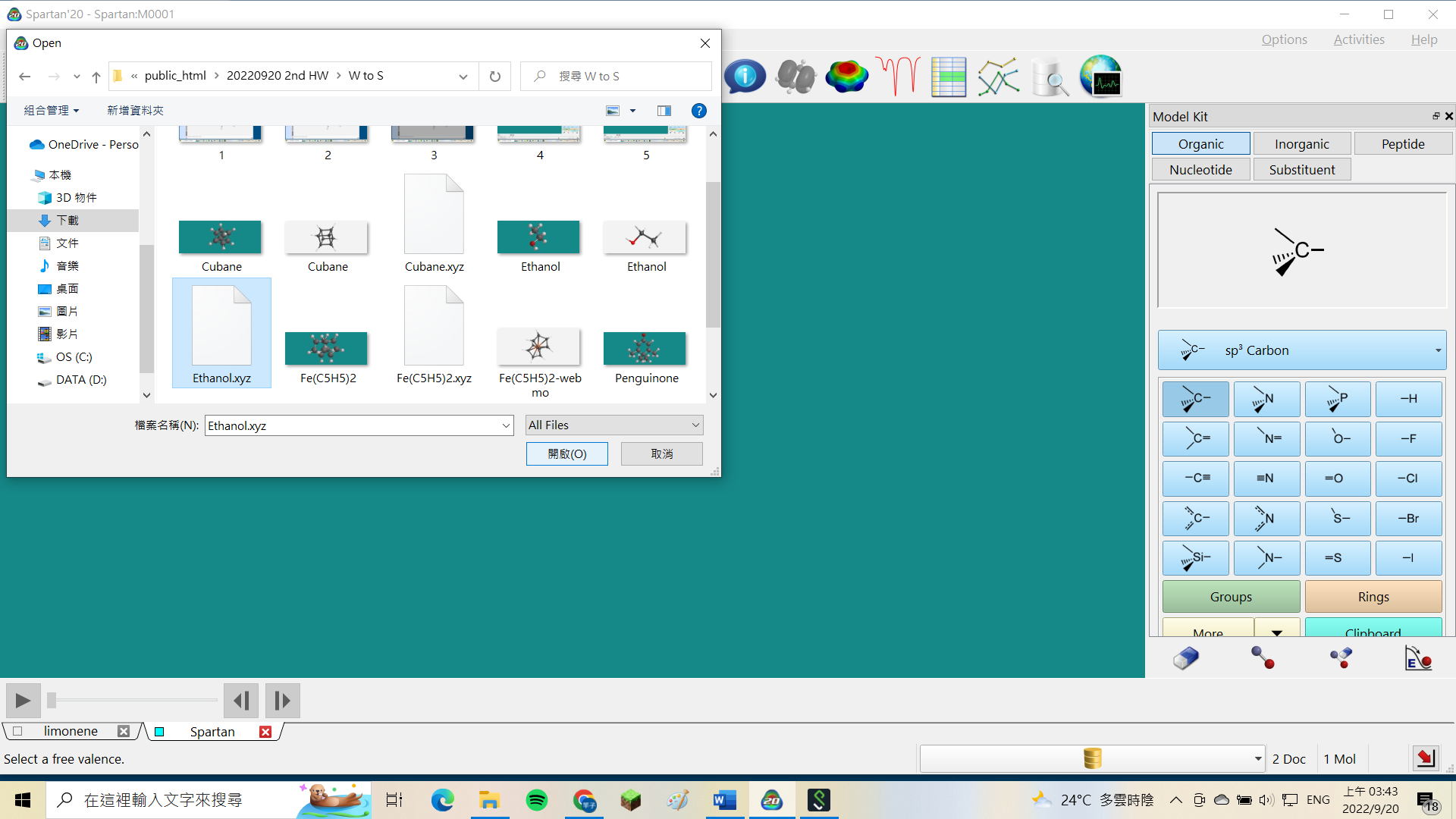Viewport: 1456px width, 819px height.
Task: Select the -Cl chlorine button
Action: point(1409,479)
